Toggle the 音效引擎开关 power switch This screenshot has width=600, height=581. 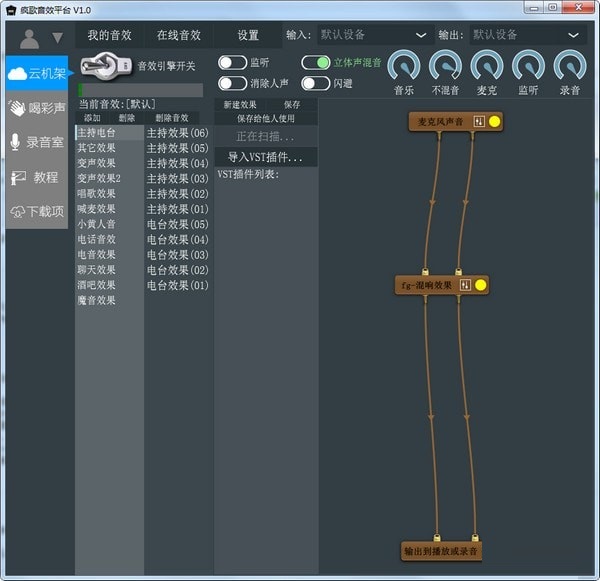pyautogui.click(x=106, y=66)
